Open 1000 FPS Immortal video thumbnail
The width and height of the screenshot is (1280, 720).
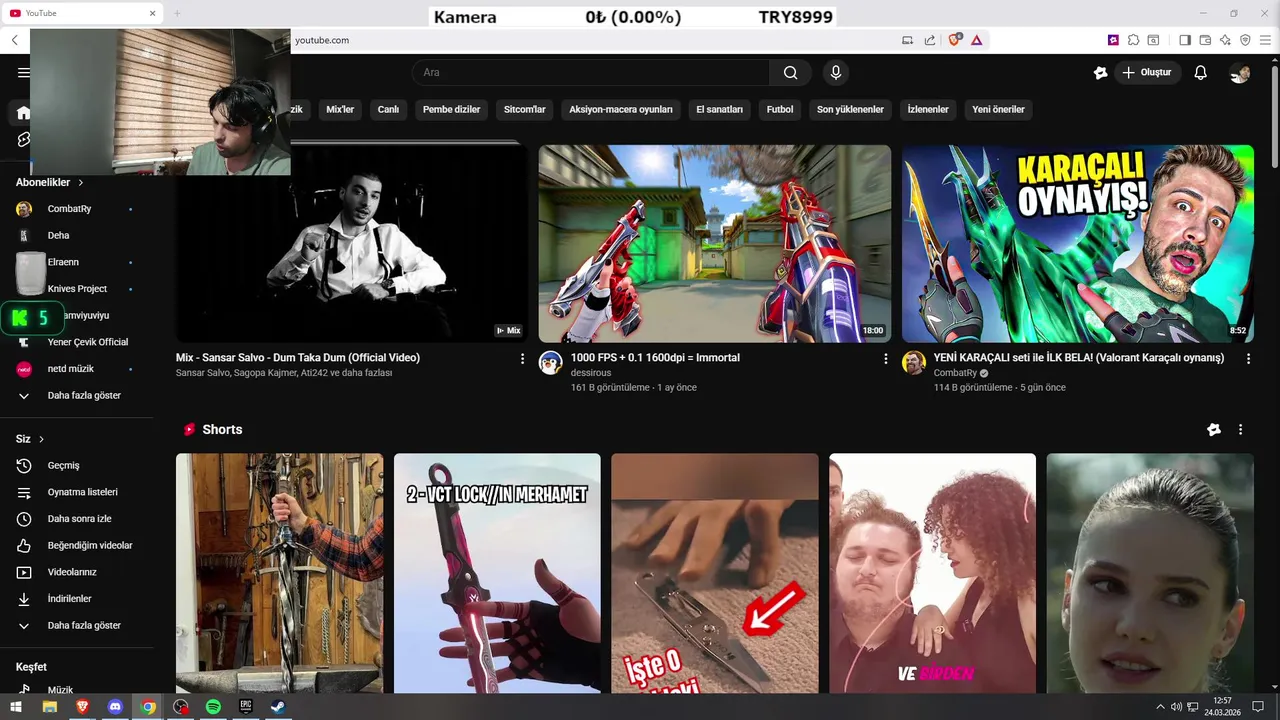tap(715, 244)
